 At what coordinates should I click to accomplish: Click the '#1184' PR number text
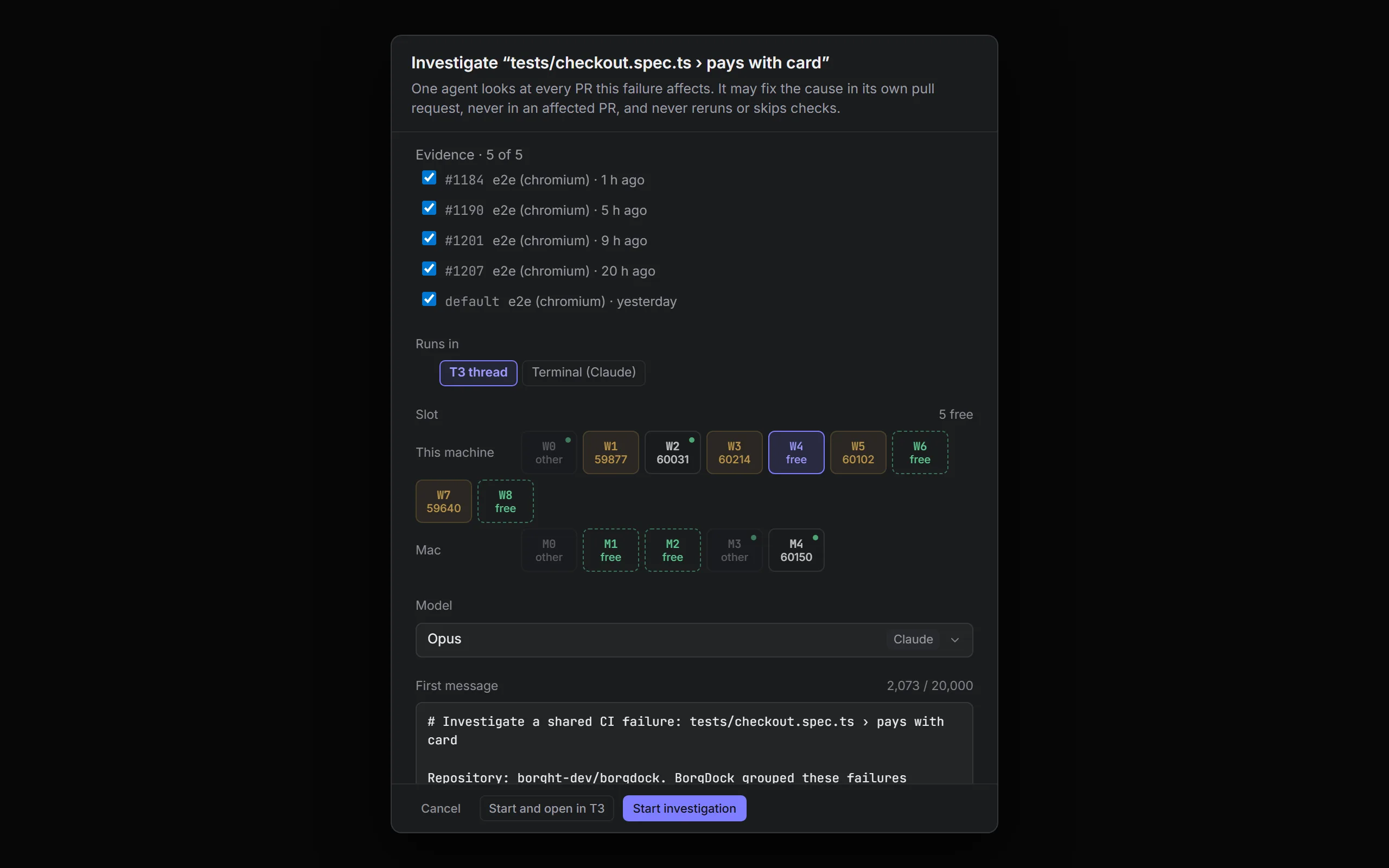coord(464,180)
